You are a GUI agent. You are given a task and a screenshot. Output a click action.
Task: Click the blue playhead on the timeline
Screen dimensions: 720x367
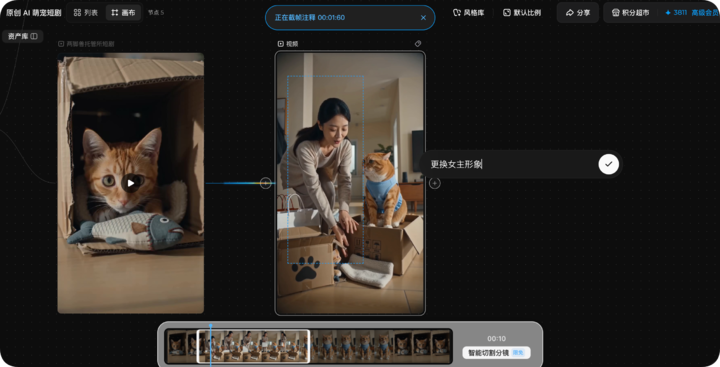pos(211,344)
